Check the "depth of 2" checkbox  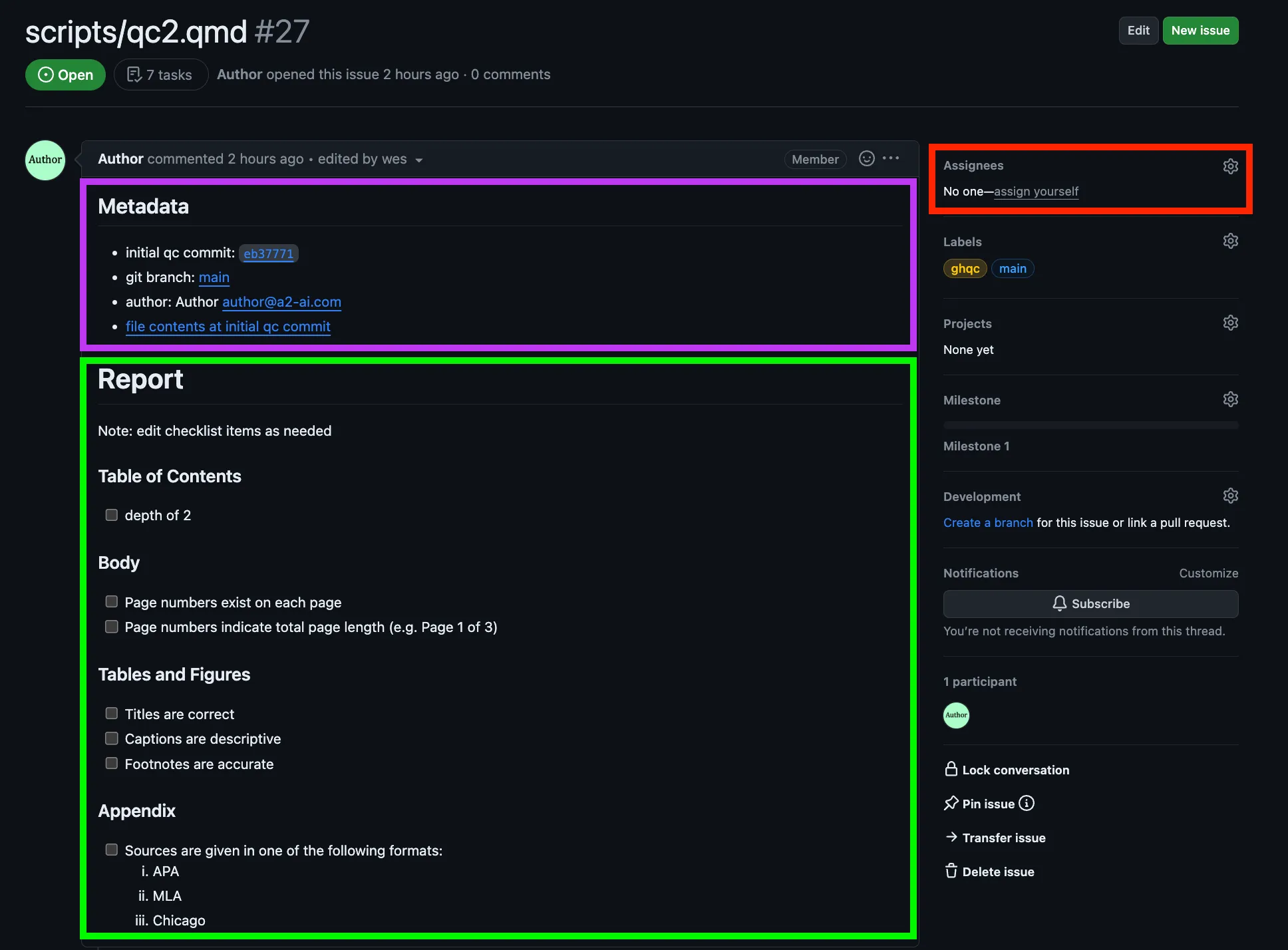[x=112, y=515]
